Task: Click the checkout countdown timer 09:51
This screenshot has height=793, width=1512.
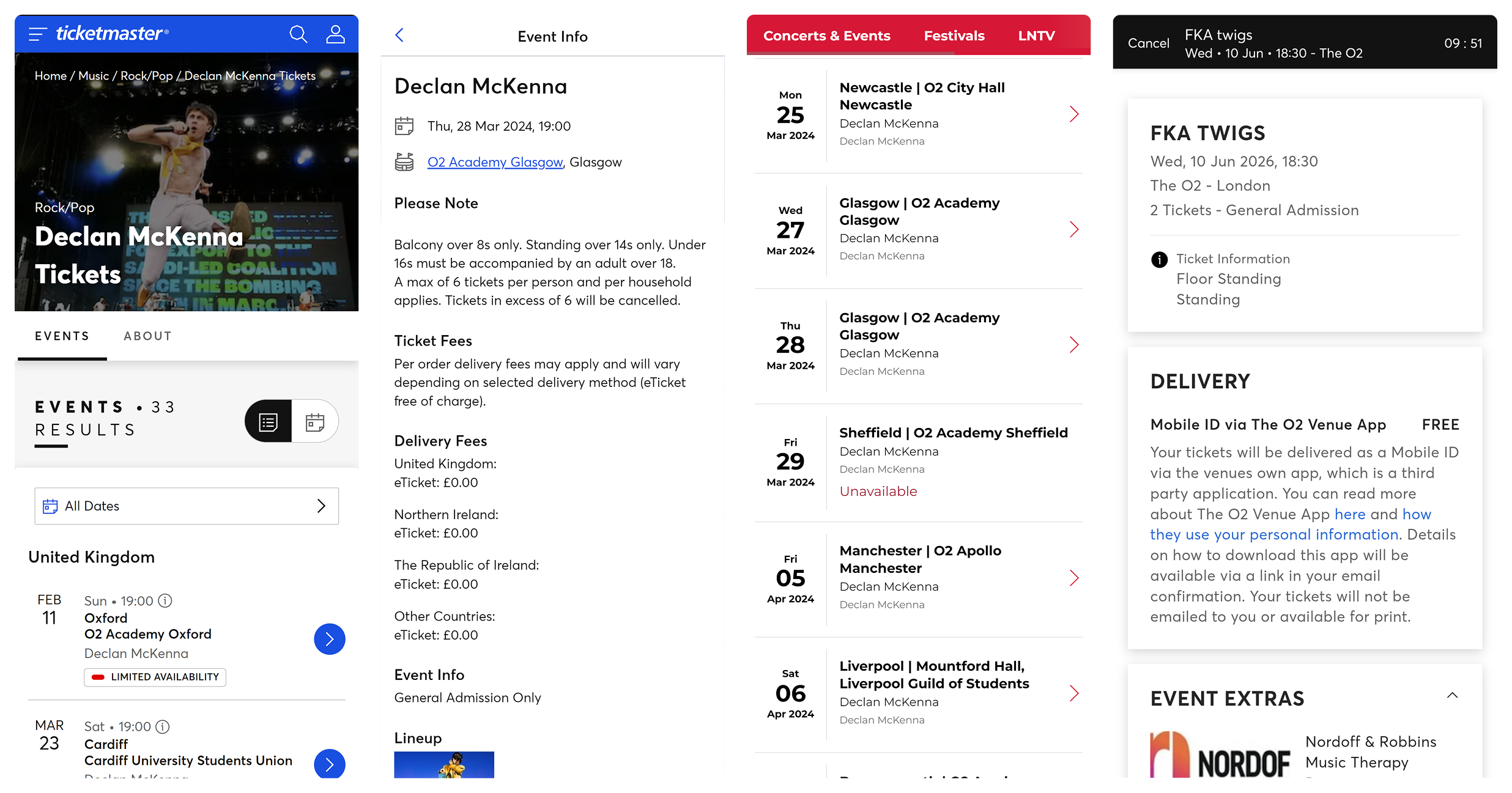Action: 1463,43
